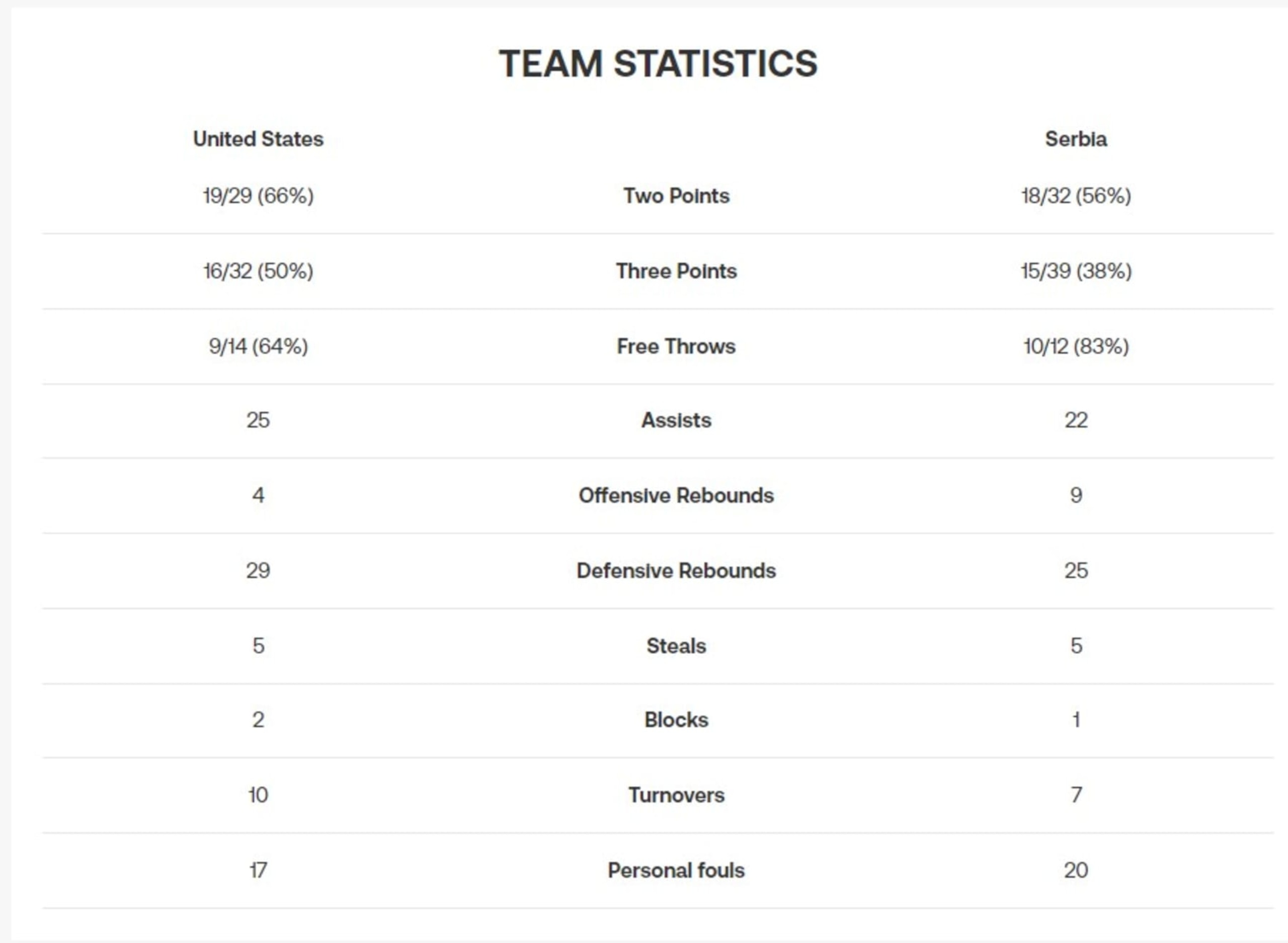Select United States 9/14 (64%) value
The width and height of the screenshot is (1288, 943).
tap(258, 346)
